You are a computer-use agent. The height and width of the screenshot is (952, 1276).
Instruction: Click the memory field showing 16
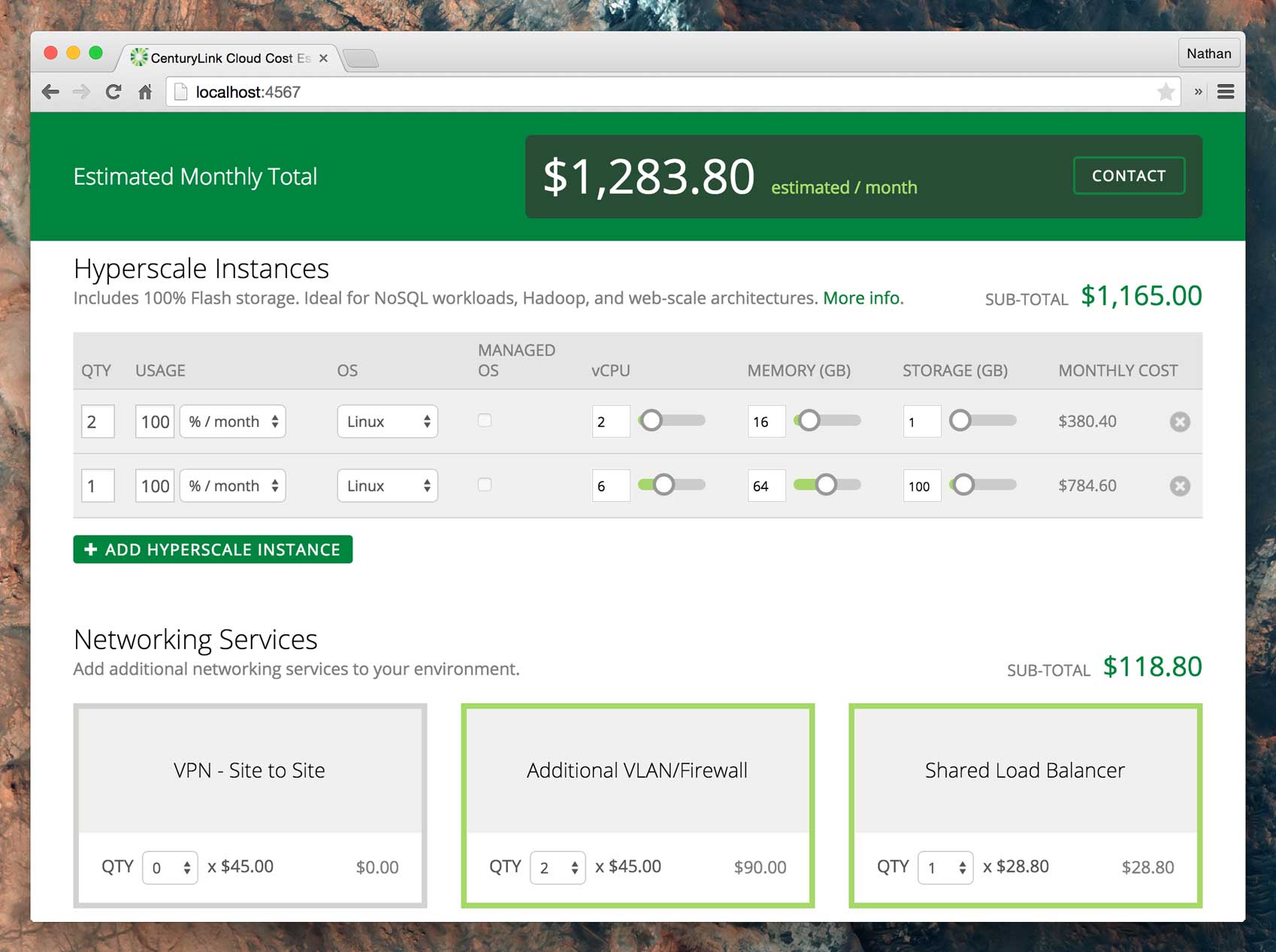pos(767,422)
